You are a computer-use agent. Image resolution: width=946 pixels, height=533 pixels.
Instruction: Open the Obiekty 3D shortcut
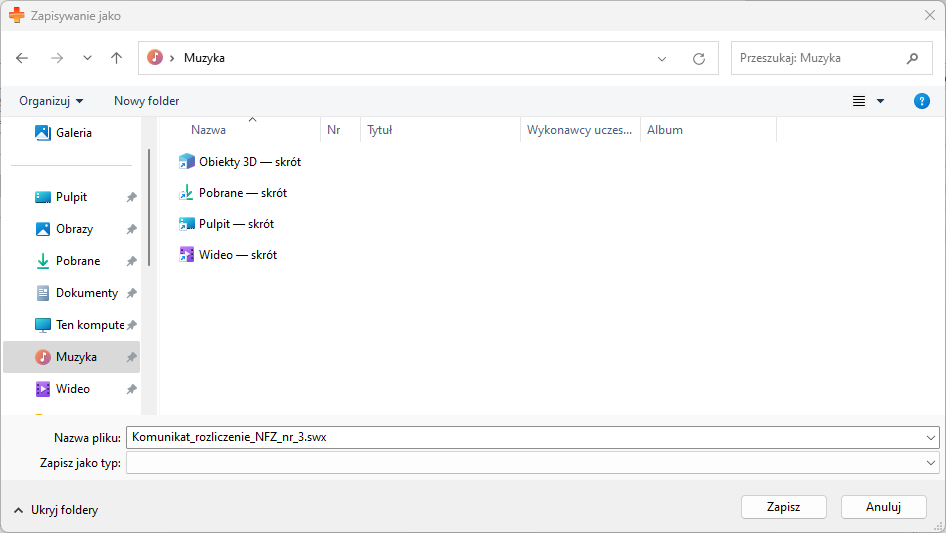pyautogui.click(x=249, y=161)
